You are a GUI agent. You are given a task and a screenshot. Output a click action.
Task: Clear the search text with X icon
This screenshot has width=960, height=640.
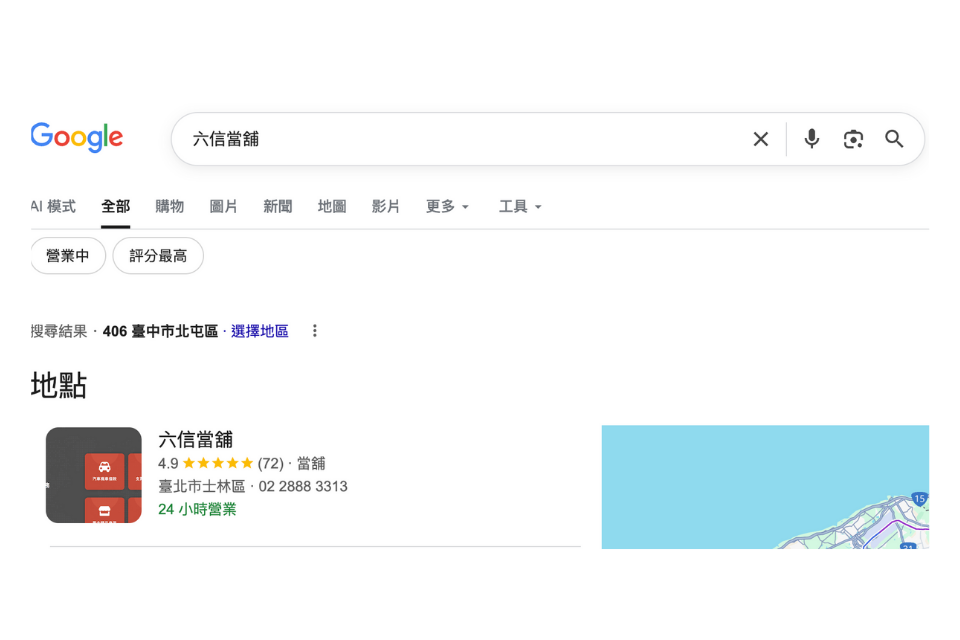tap(761, 139)
